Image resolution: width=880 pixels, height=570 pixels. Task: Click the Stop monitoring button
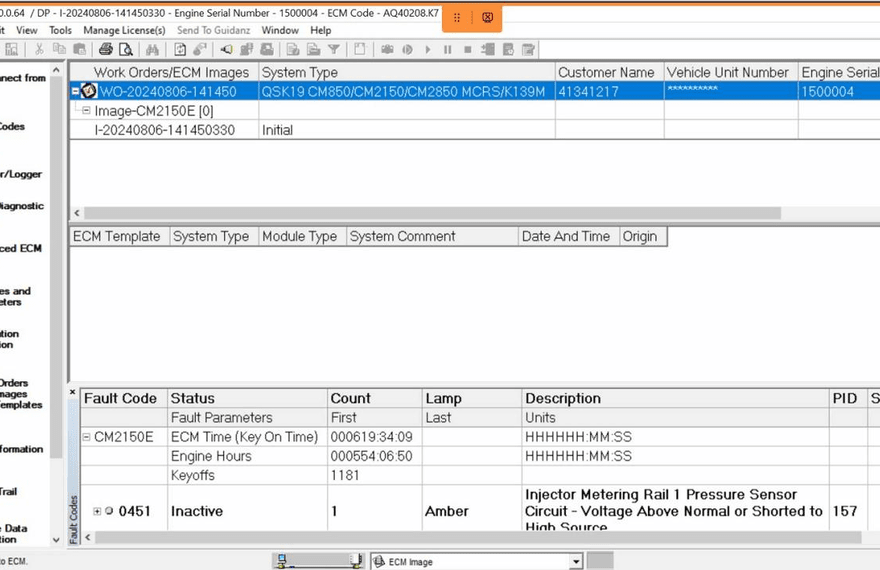pyautogui.click(x=468, y=49)
